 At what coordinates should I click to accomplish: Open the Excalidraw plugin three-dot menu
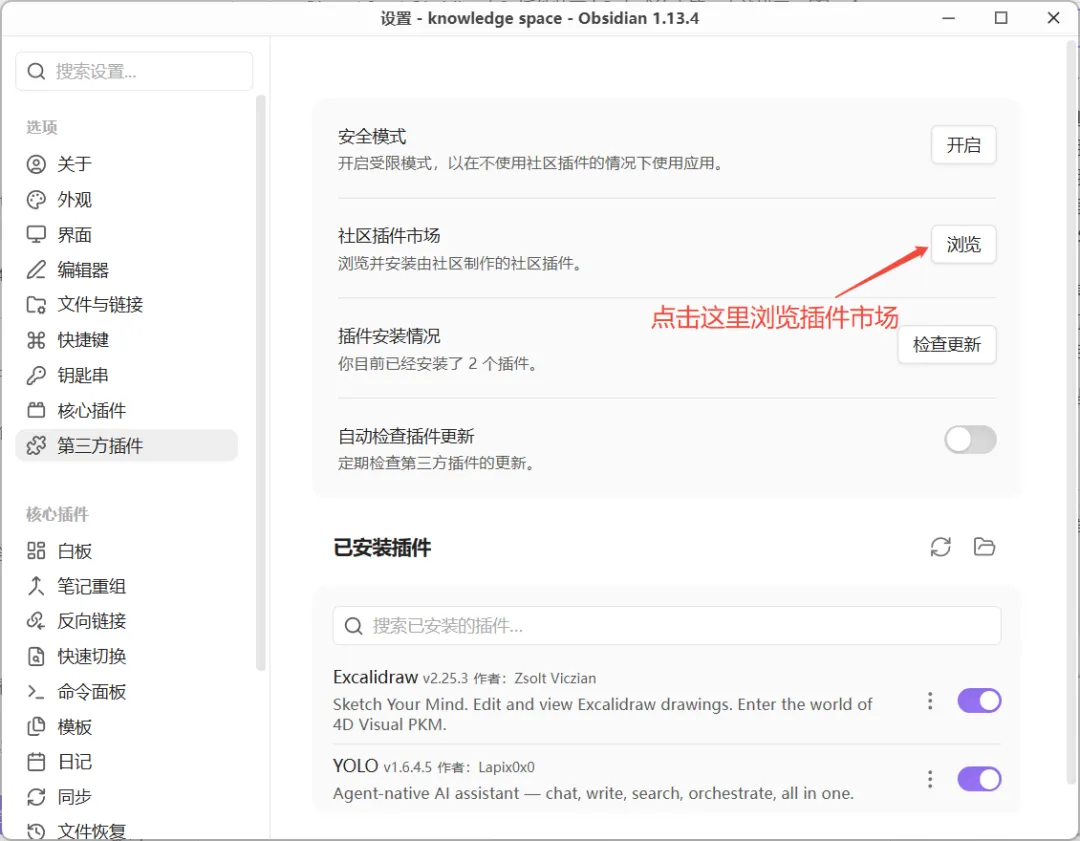point(930,700)
